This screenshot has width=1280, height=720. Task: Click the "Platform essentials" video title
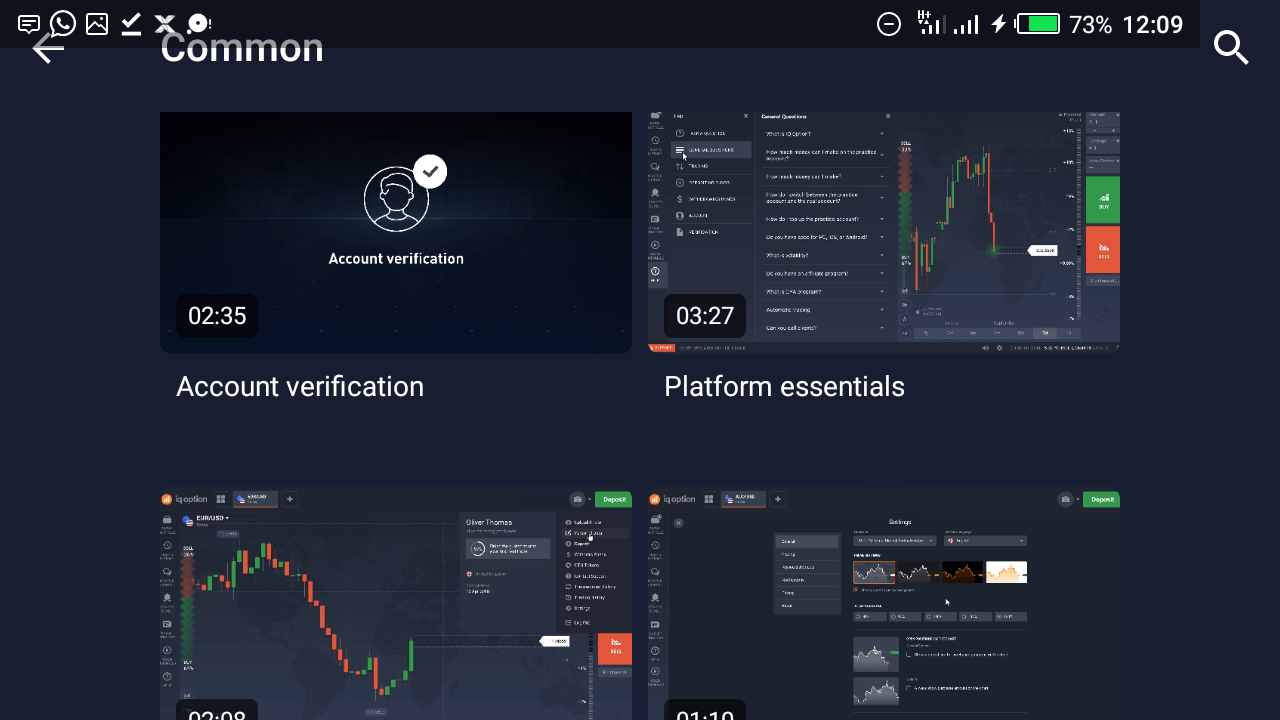(x=784, y=387)
